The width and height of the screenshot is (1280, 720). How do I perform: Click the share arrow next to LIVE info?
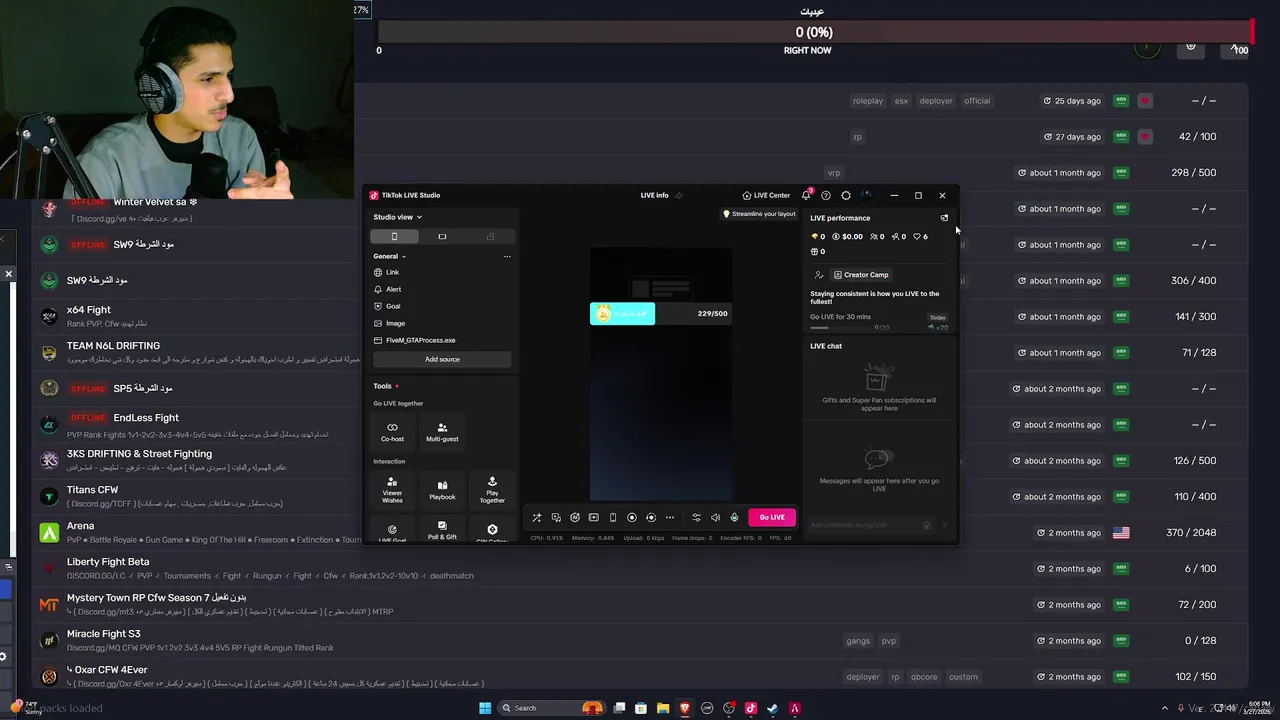pyautogui.click(x=679, y=195)
